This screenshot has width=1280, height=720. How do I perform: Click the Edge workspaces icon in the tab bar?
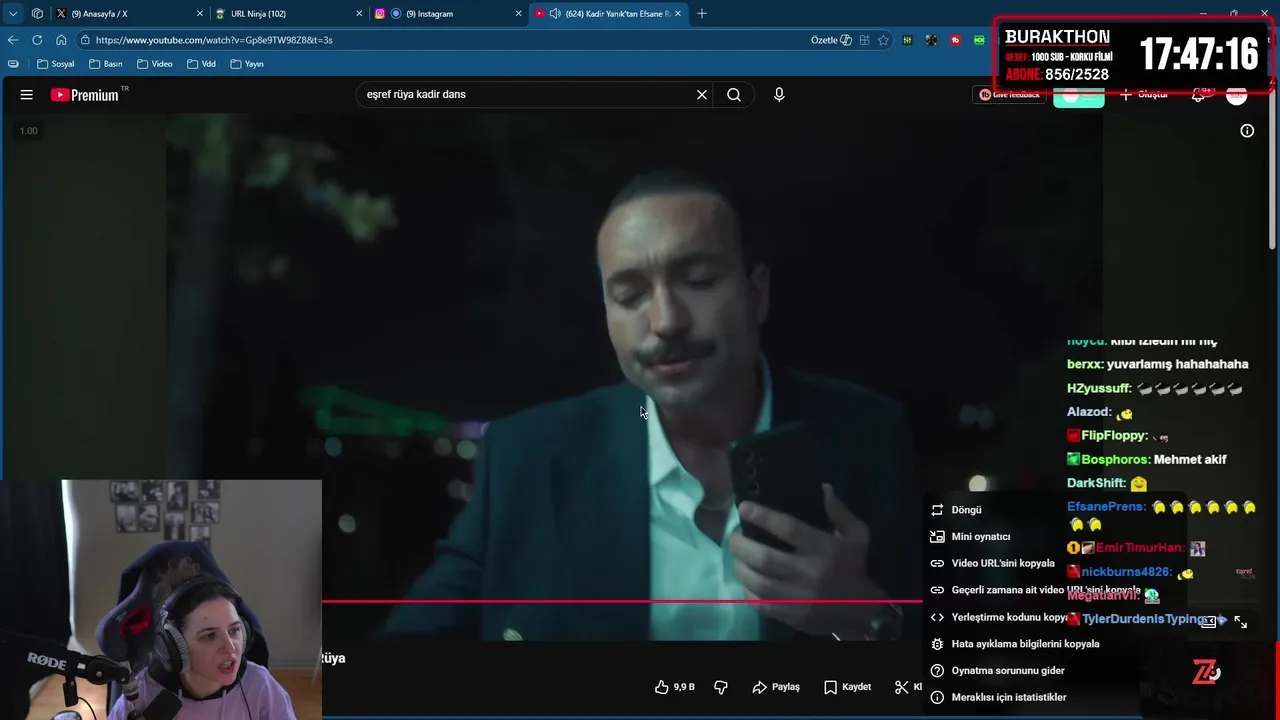(37, 14)
